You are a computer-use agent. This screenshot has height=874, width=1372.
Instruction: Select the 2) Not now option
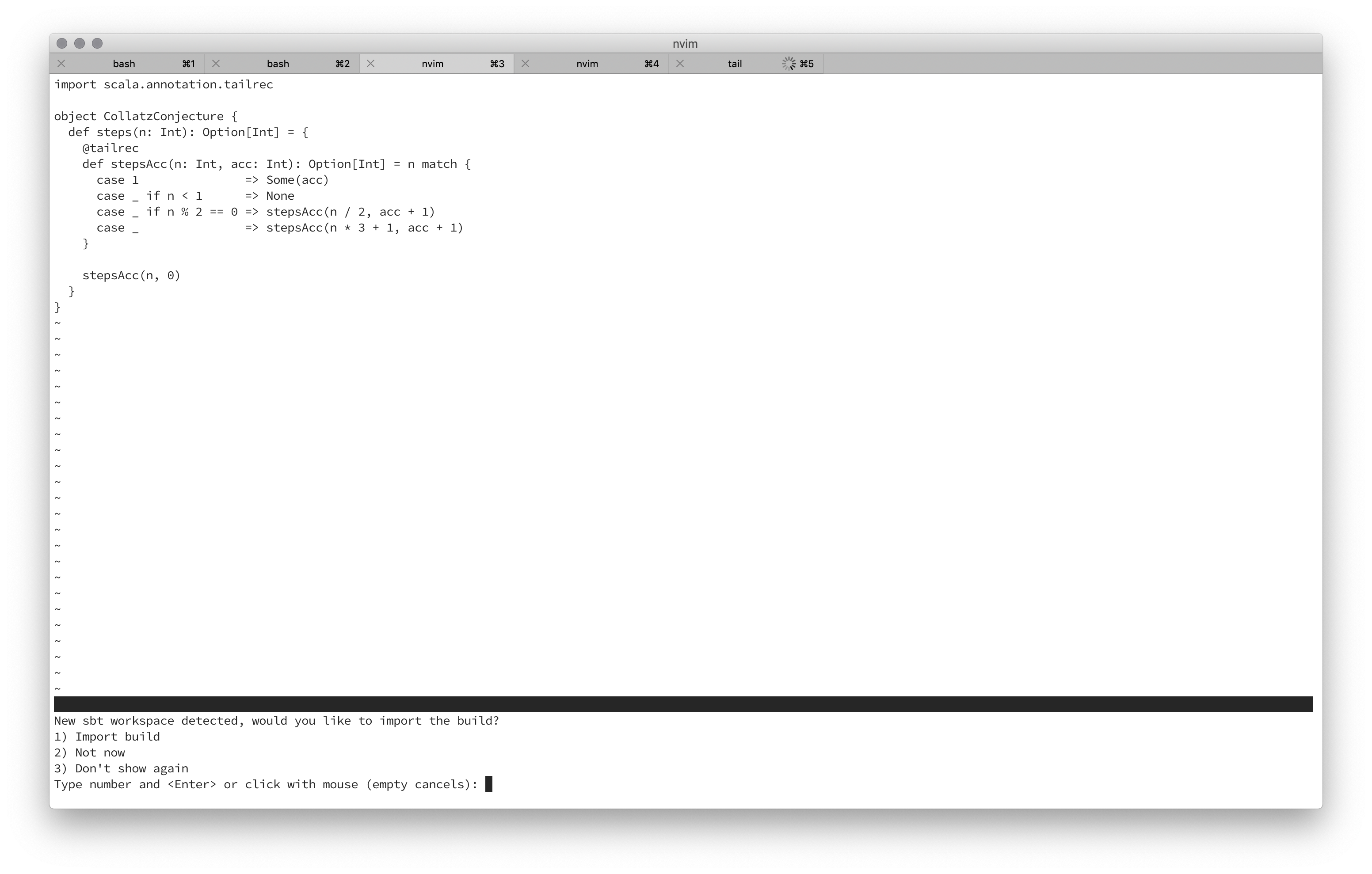coord(89,752)
